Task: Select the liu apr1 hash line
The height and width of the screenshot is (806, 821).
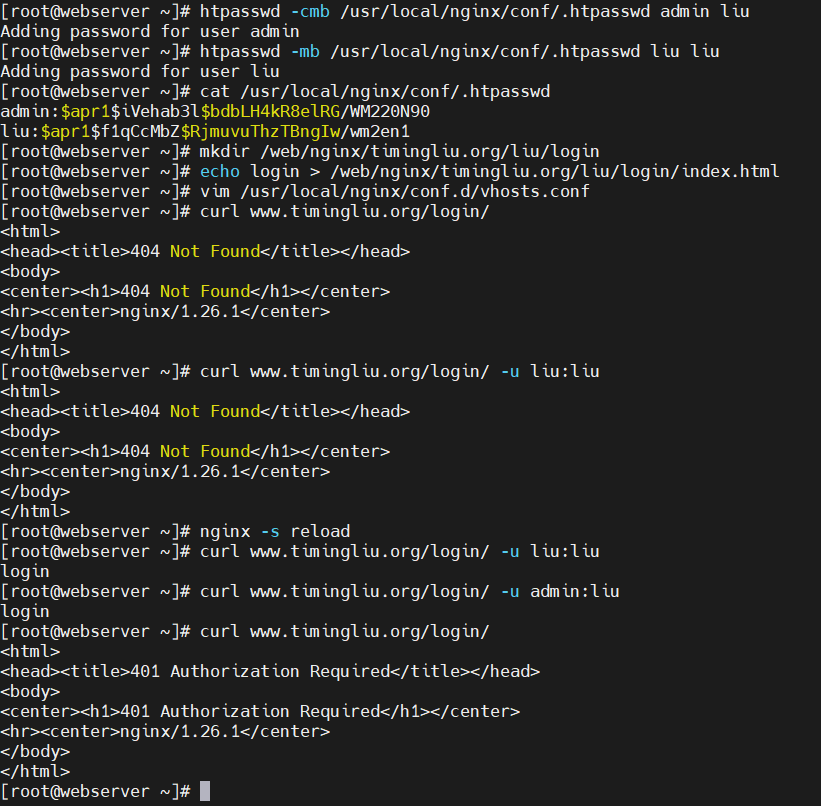Action: pos(205,131)
